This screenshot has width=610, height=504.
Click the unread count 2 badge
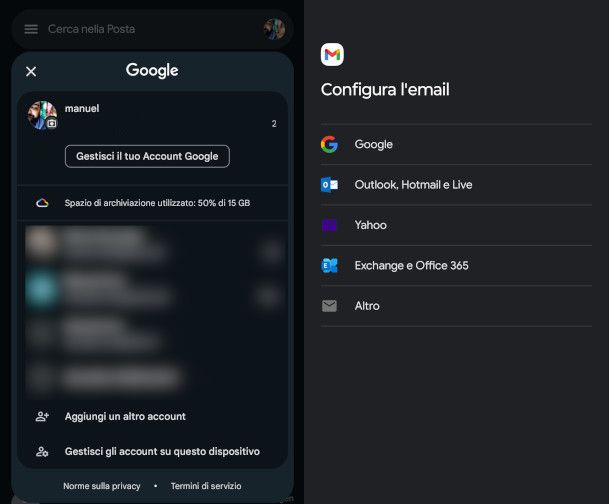274,124
